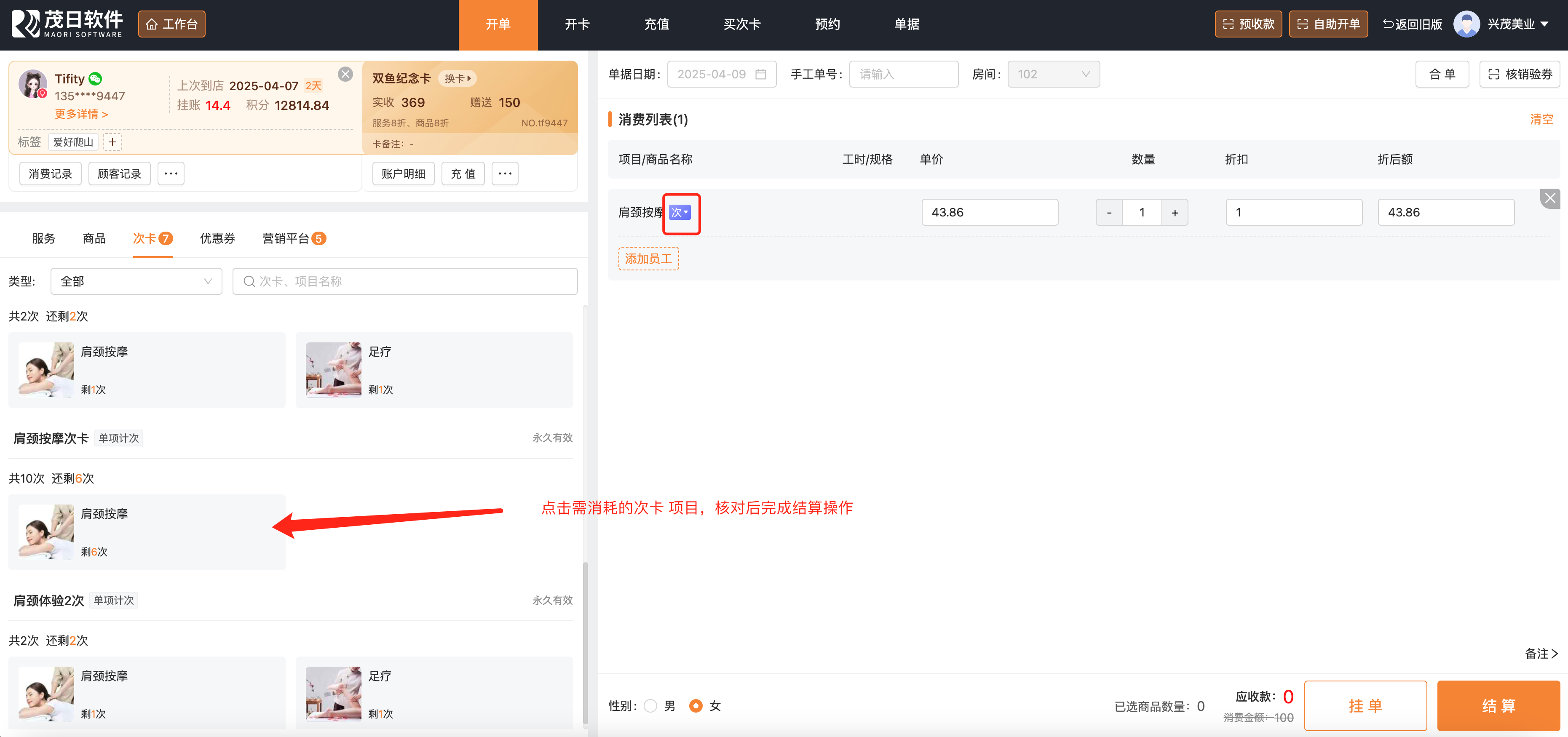Open the 预收款 scan button

1248,24
